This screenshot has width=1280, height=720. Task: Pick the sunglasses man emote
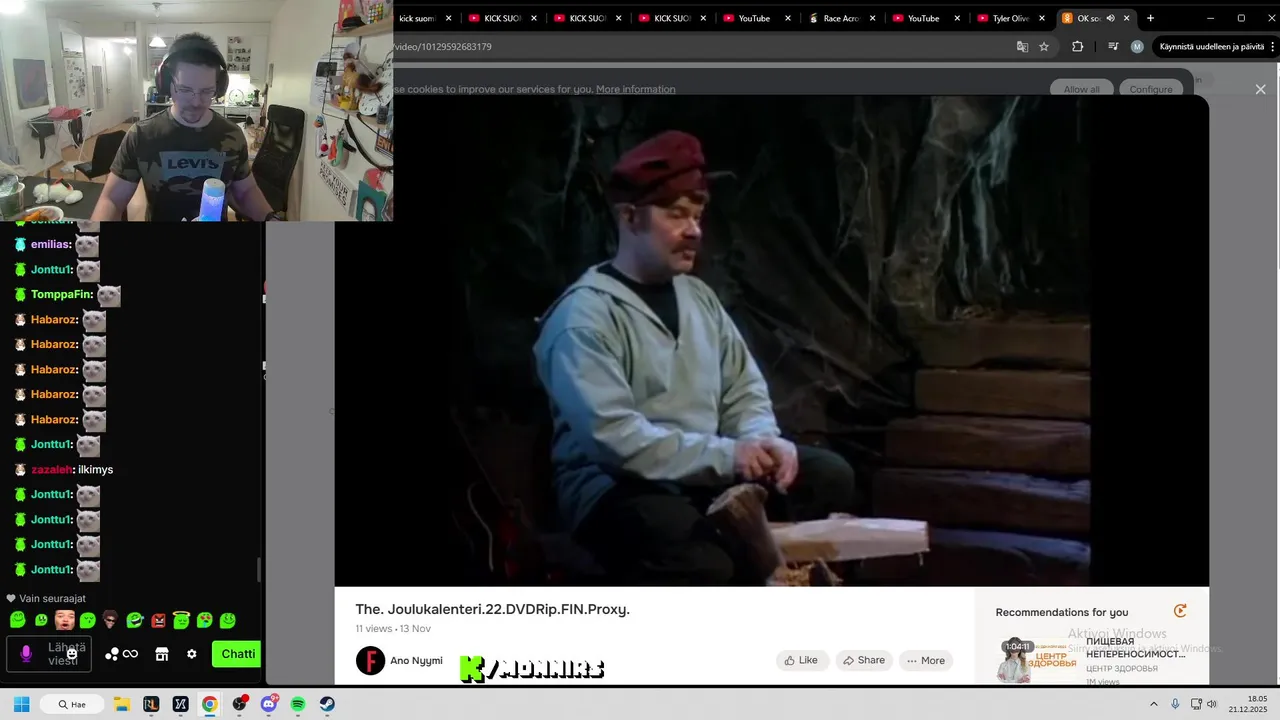[x=111, y=620]
